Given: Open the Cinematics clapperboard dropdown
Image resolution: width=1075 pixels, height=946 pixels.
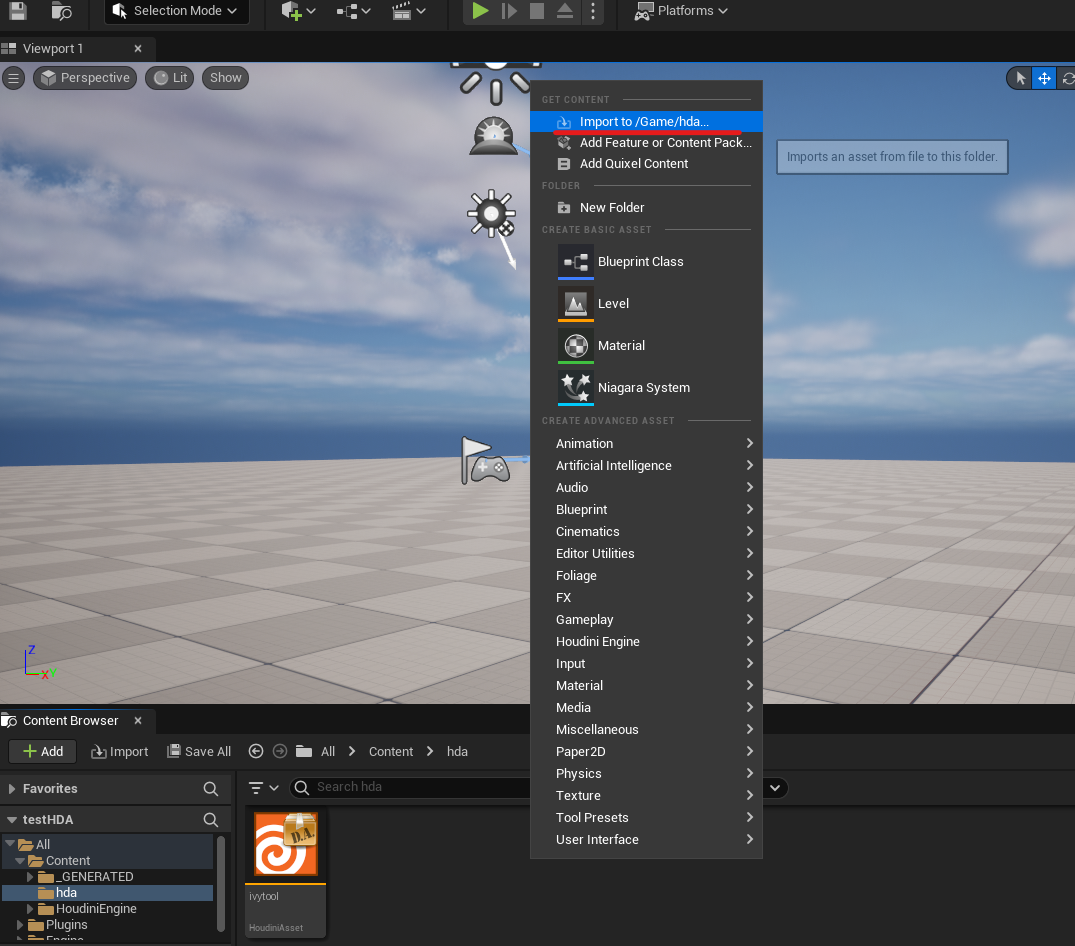Looking at the screenshot, I should [x=409, y=10].
